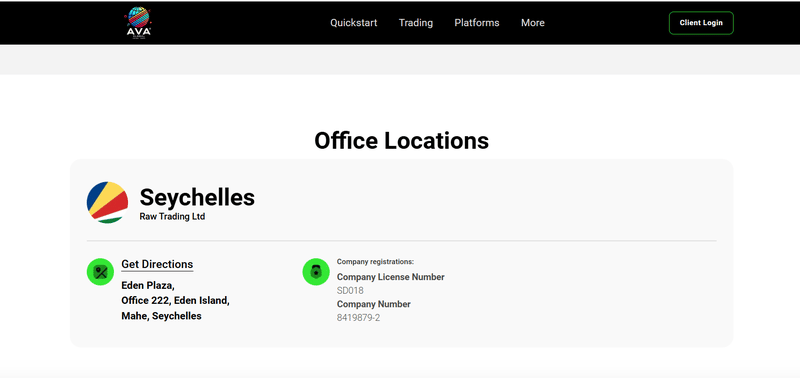
Task: Open the Platforms menu
Action: coord(477,23)
